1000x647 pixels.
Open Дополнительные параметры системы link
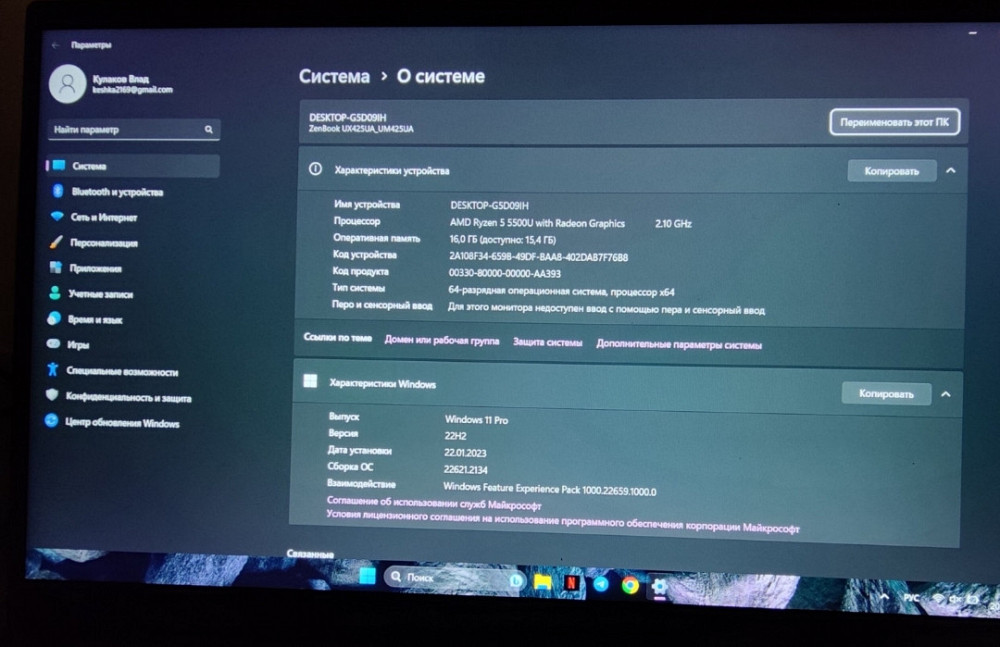point(678,345)
